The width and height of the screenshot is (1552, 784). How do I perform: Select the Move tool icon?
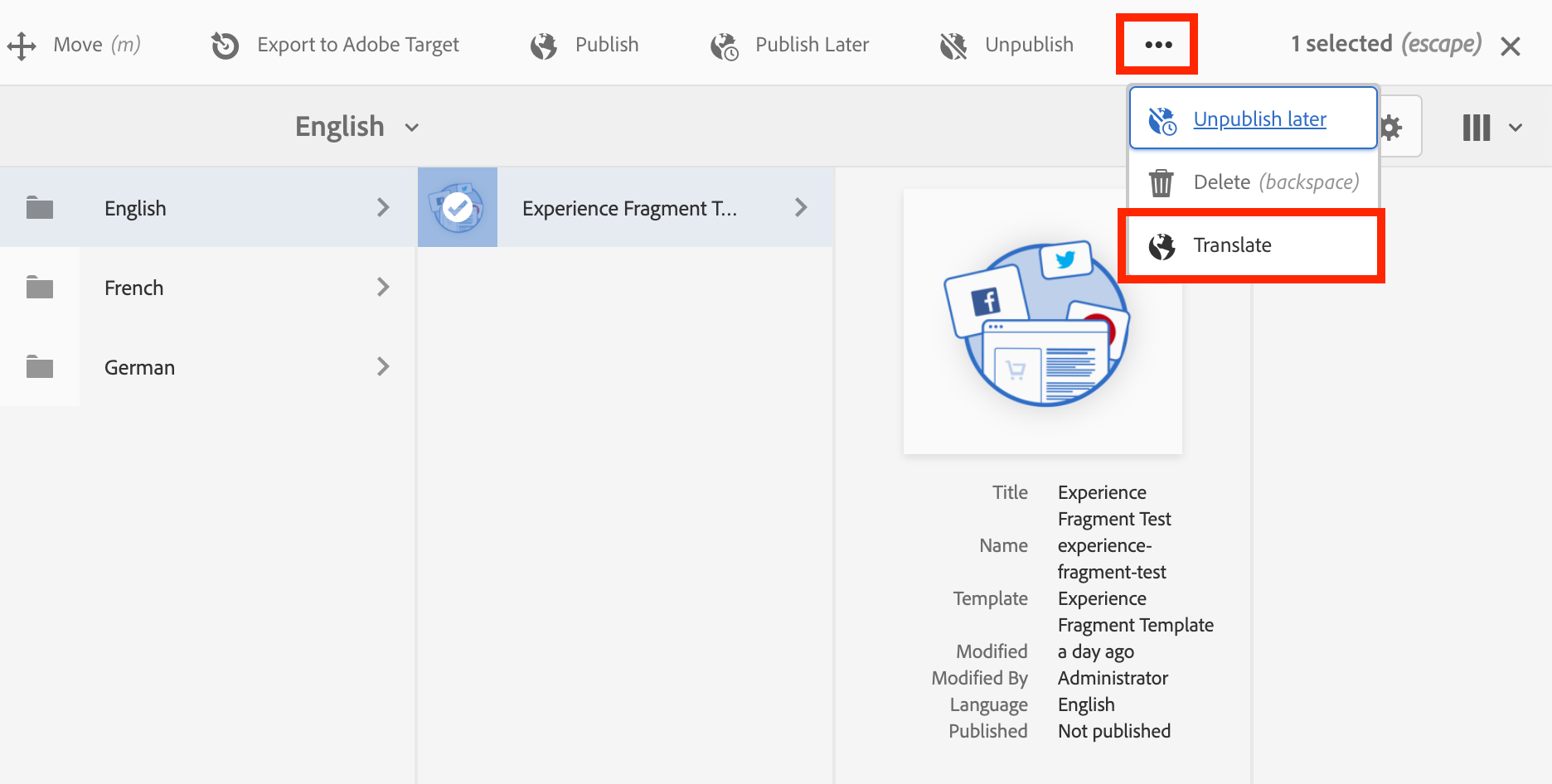(x=22, y=45)
